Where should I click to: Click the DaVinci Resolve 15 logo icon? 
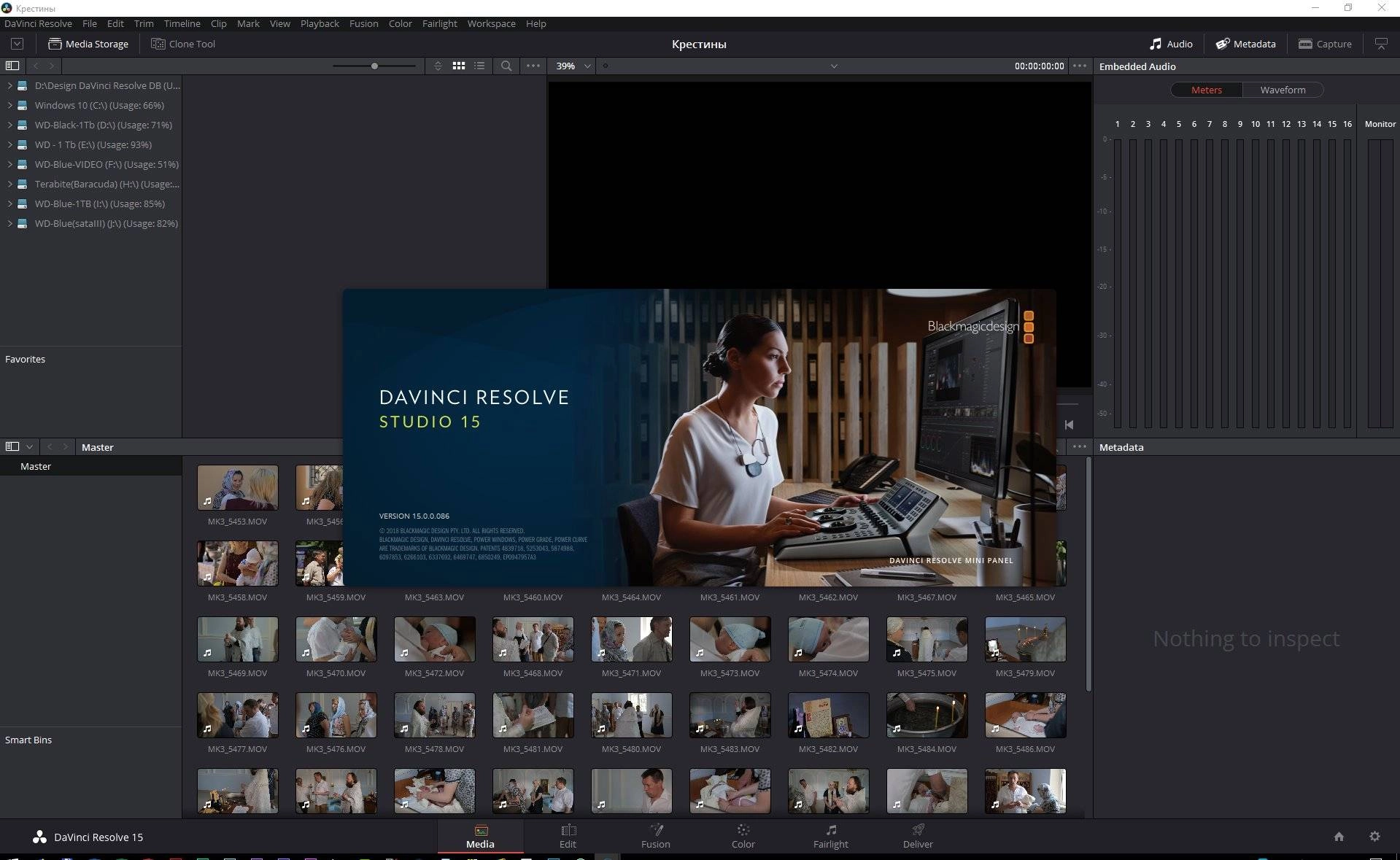[39, 837]
